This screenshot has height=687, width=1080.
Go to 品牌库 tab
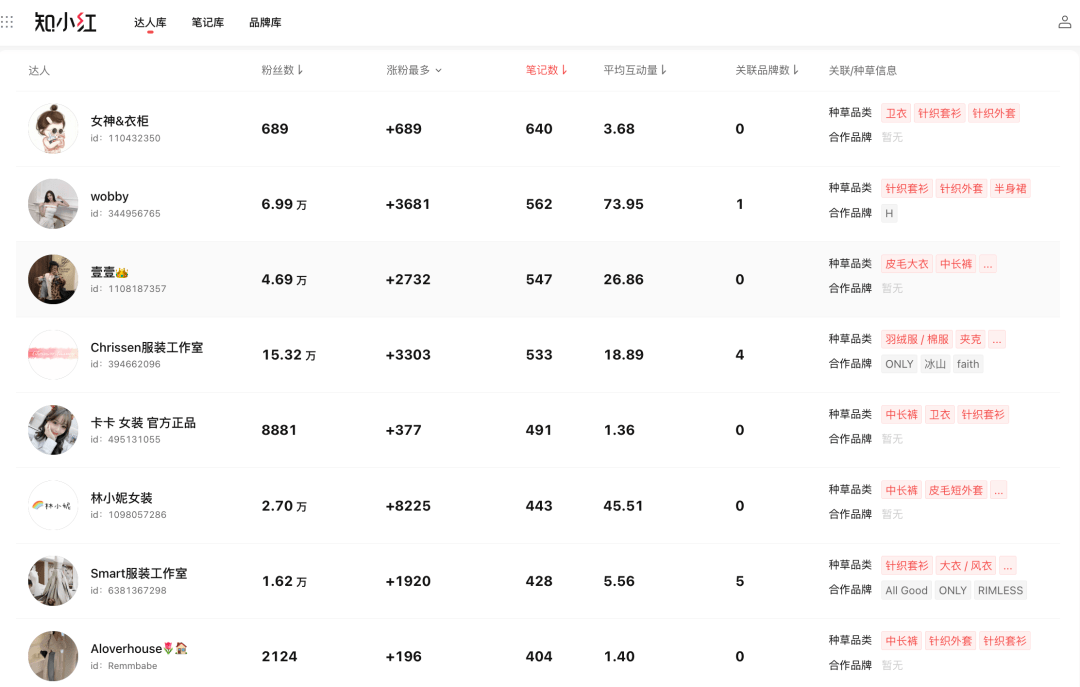point(265,22)
